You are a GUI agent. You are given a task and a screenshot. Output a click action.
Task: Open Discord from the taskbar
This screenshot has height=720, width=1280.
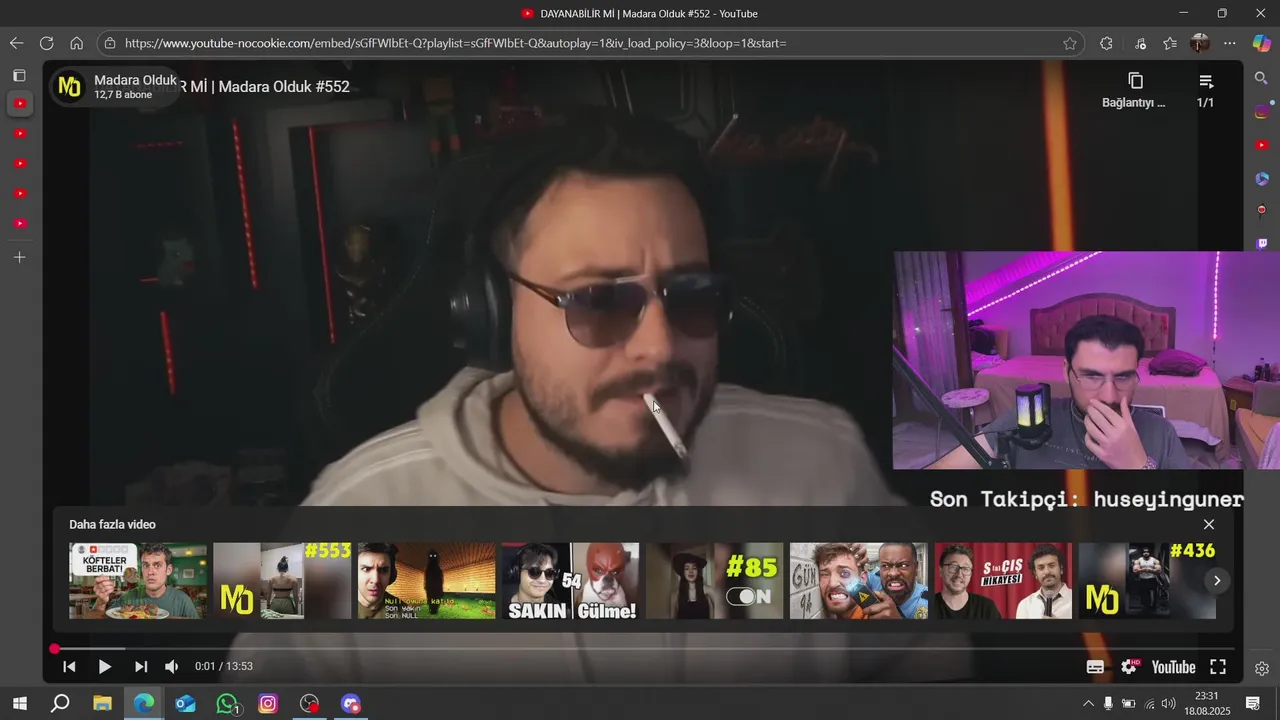351,704
